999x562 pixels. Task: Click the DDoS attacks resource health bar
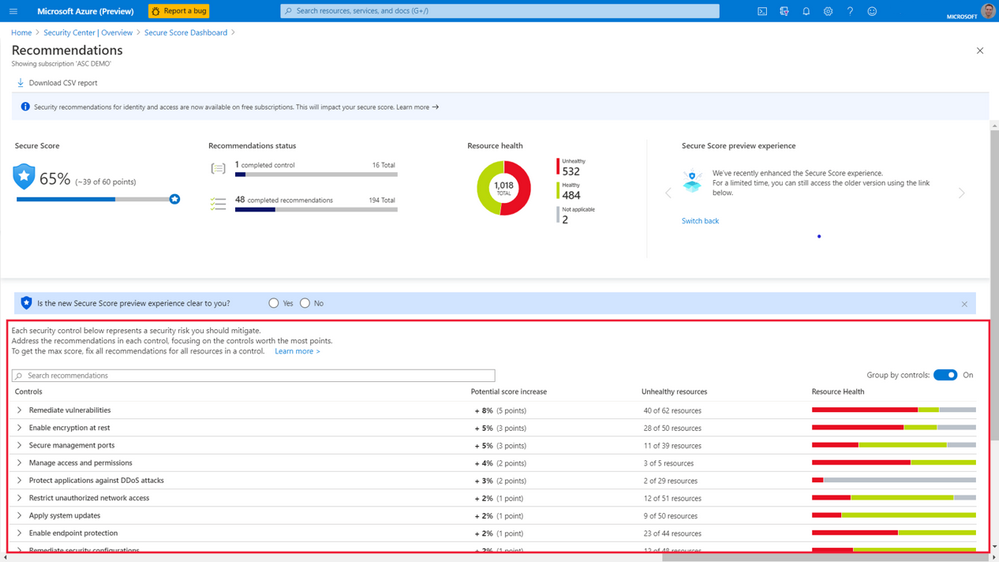click(x=893, y=480)
